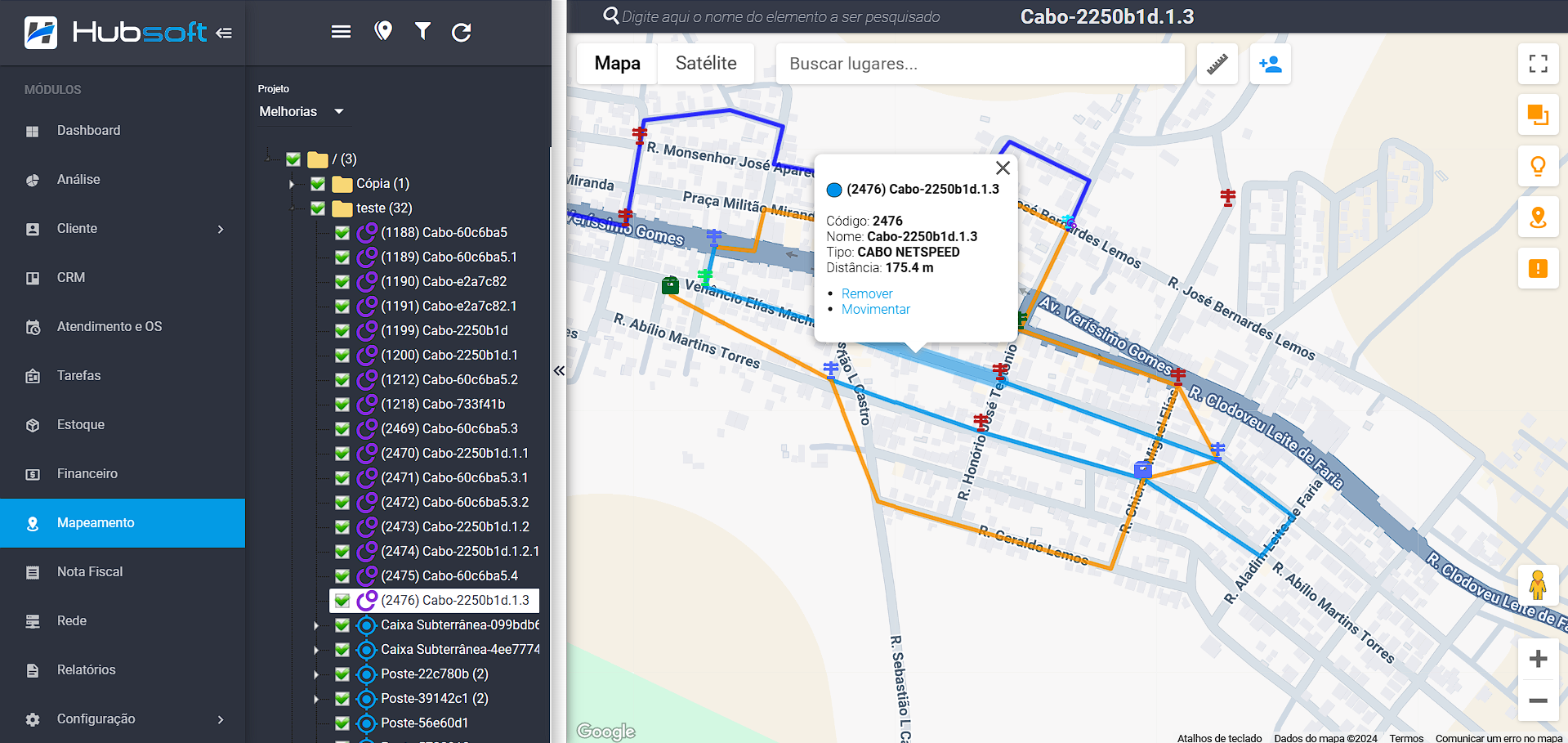Uncheck Poste-56e60d1 visibility checkbox
The image size is (1568, 743).
342,723
